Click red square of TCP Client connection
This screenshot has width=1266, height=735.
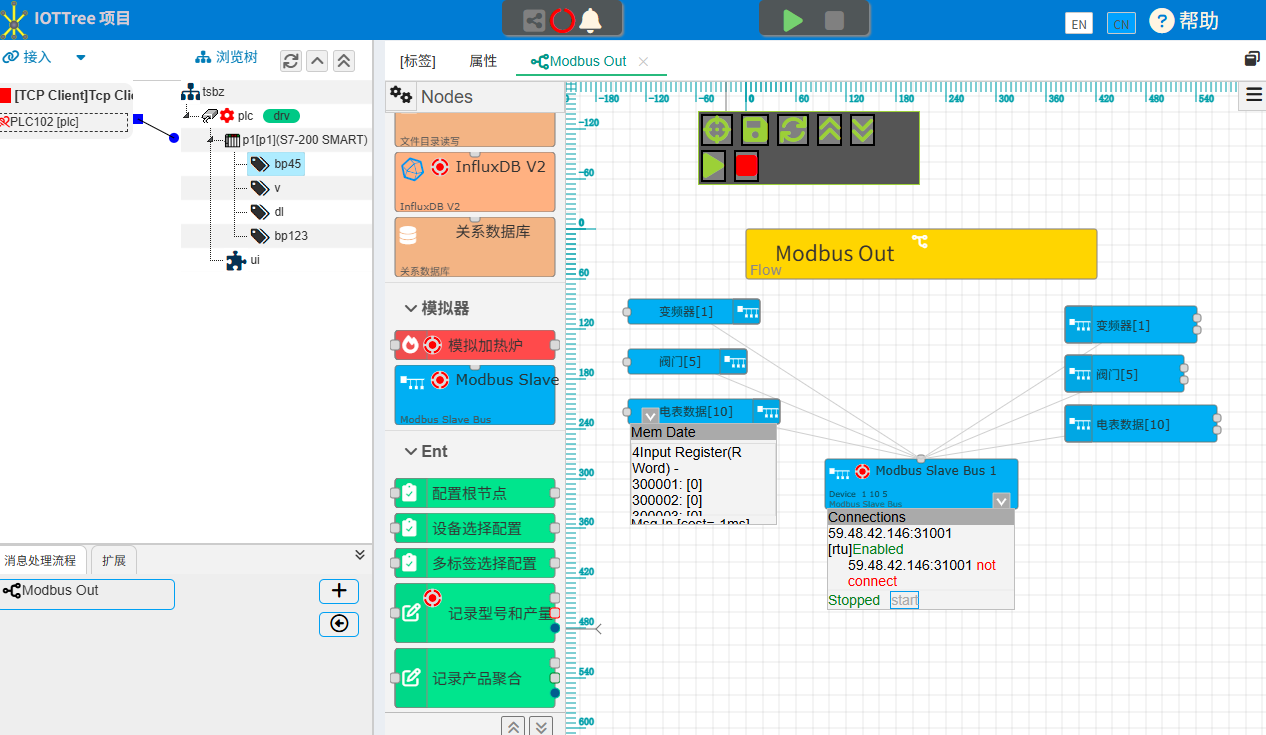tap(5, 95)
